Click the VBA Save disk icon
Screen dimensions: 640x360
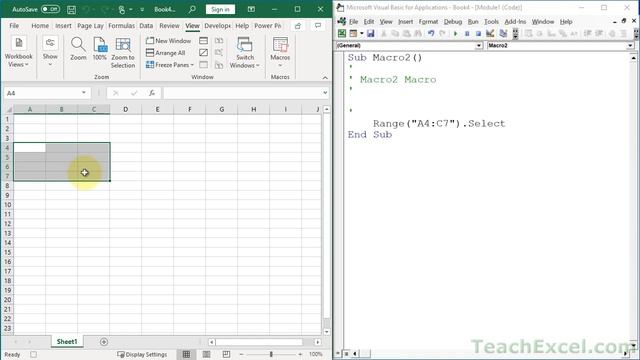click(370, 33)
